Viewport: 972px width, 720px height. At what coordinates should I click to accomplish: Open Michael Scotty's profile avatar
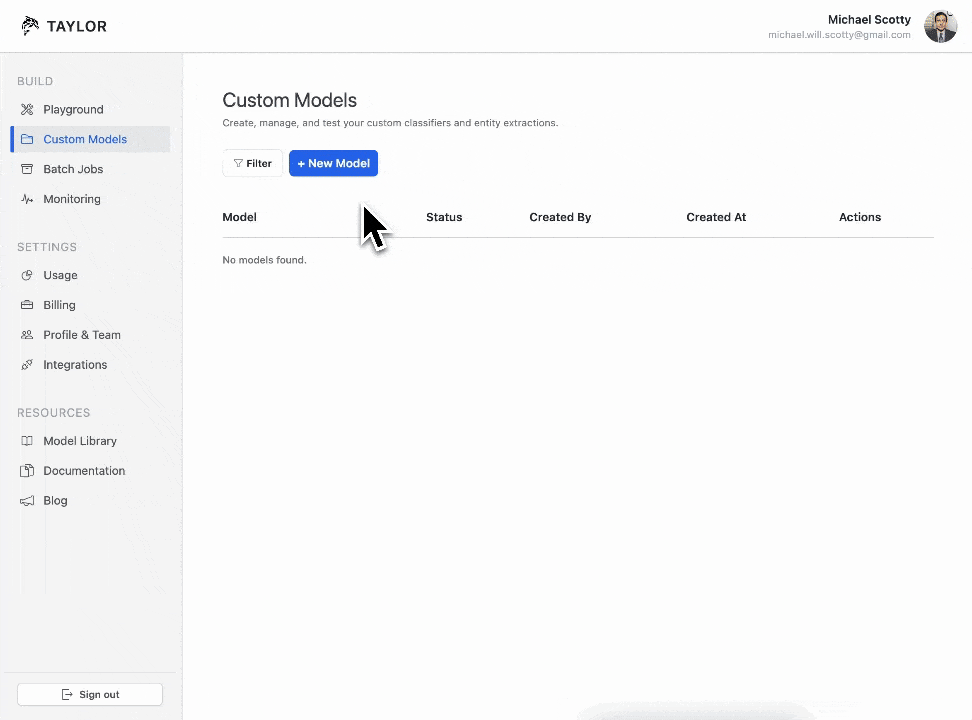click(940, 26)
